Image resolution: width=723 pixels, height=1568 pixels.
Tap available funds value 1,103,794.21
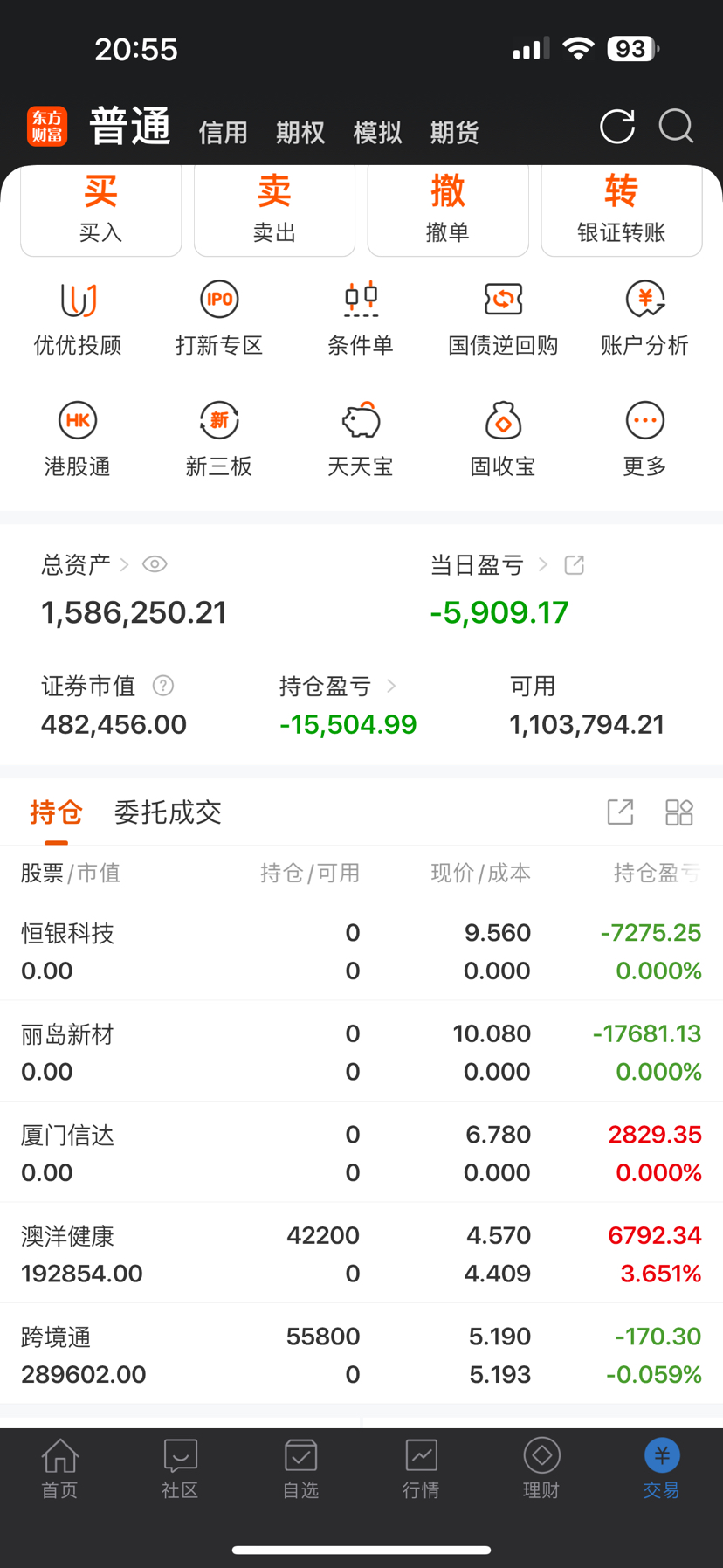[587, 725]
